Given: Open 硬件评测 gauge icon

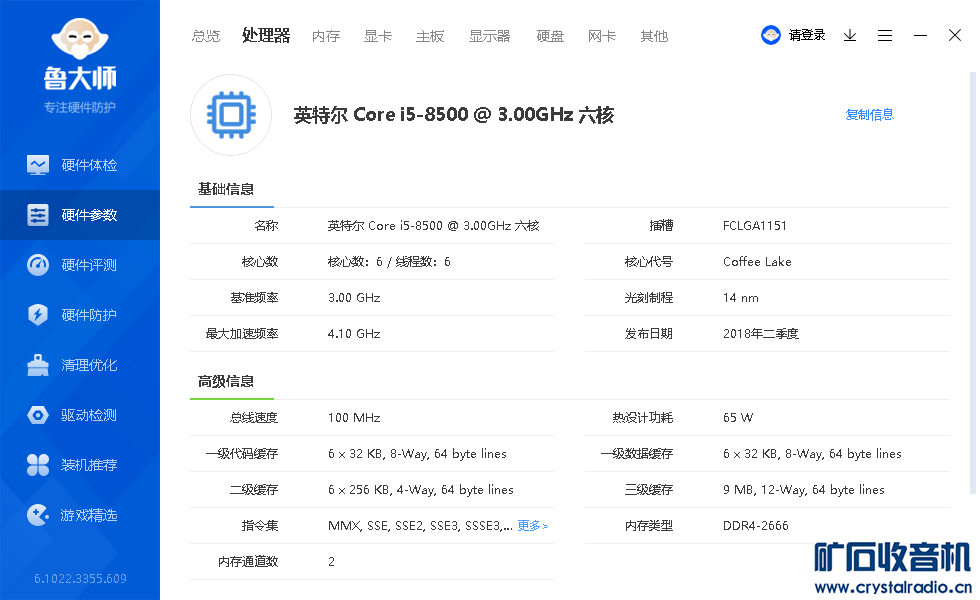Looking at the screenshot, I should tap(38, 265).
